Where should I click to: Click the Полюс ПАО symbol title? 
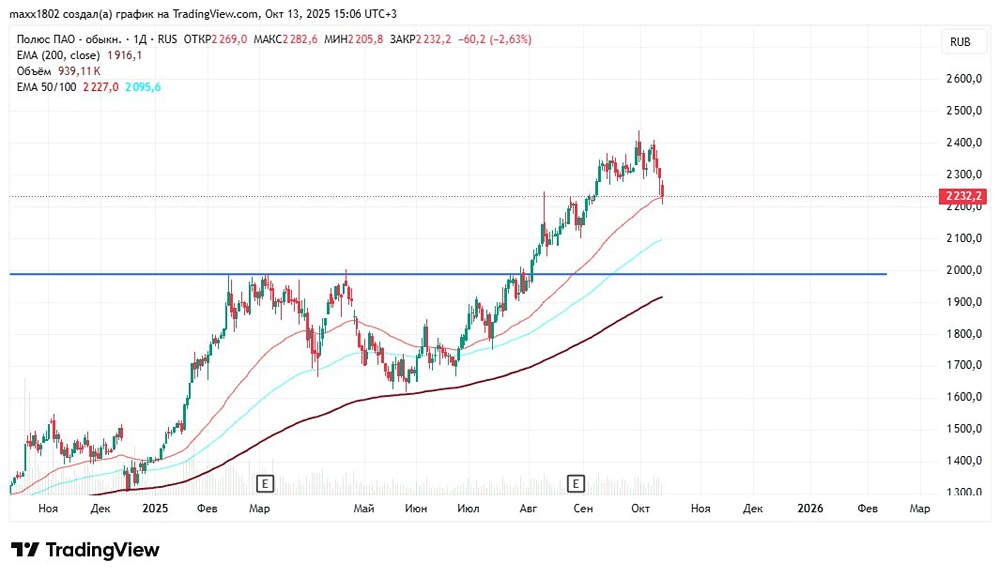click(69, 40)
